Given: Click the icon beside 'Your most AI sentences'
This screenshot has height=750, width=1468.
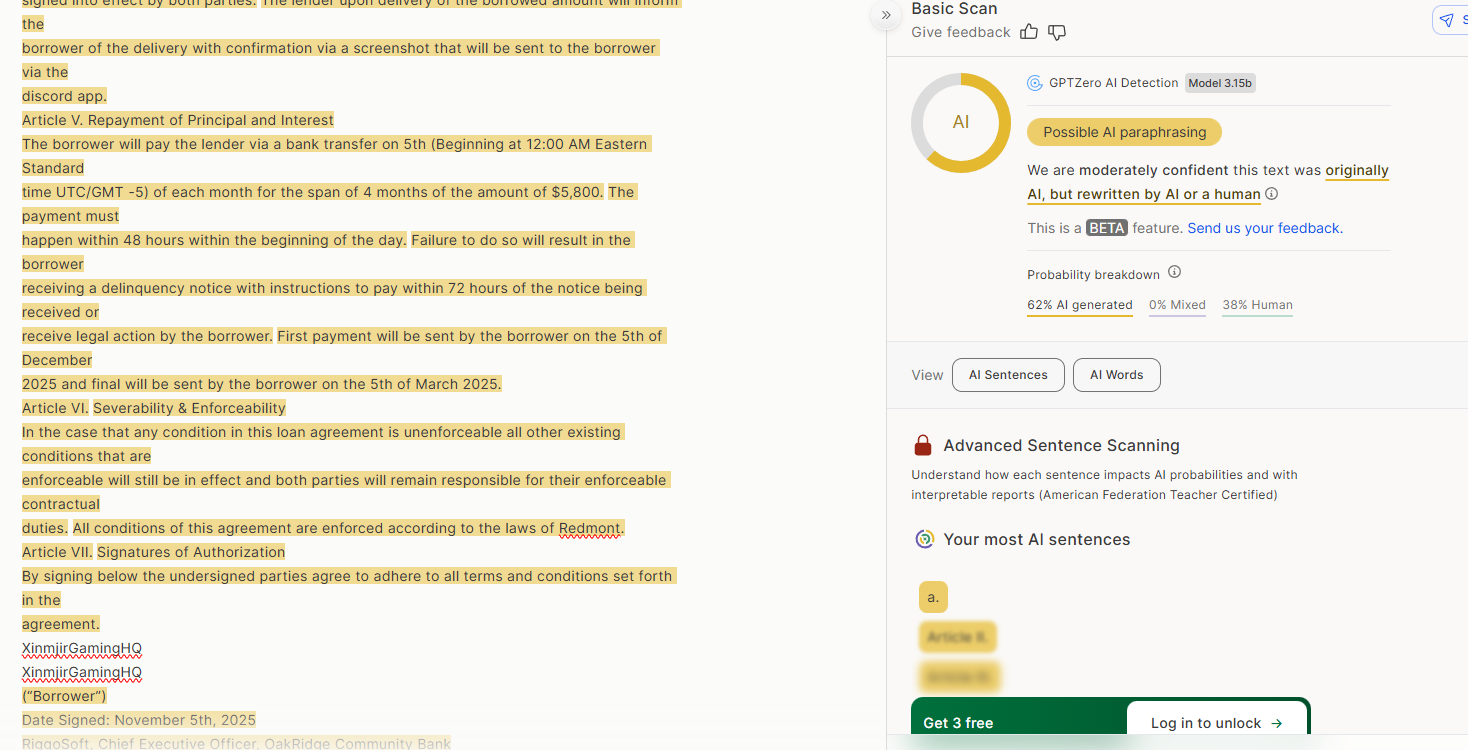Looking at the screenshot, I should pos(925,539).
